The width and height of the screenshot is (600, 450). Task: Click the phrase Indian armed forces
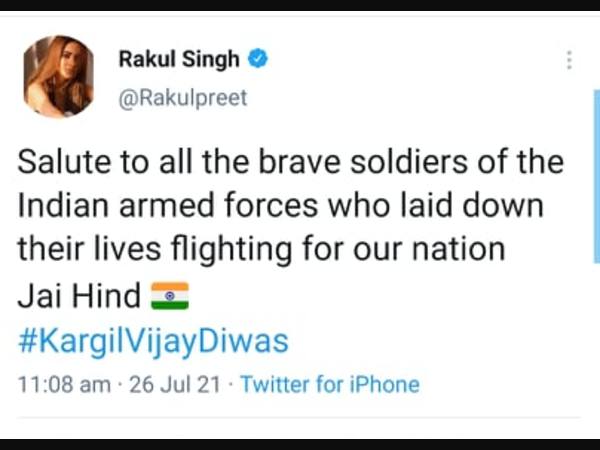click(x=168, y=206)
